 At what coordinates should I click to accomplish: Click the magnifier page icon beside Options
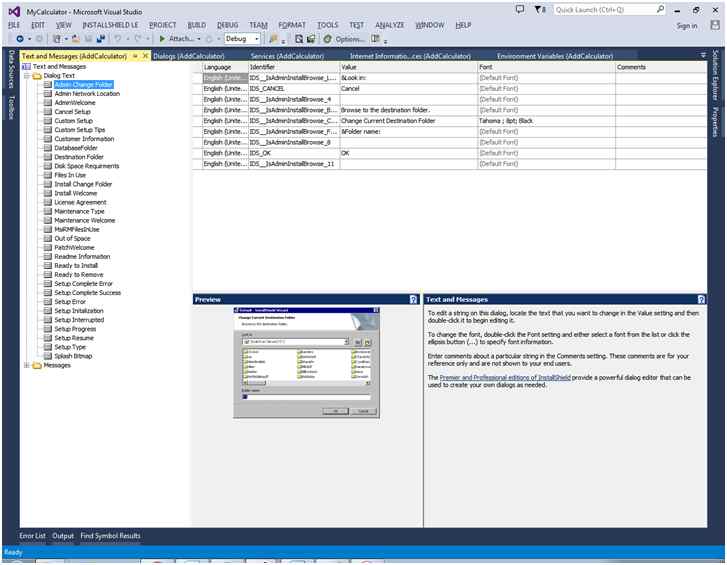[x=299, y=39]
